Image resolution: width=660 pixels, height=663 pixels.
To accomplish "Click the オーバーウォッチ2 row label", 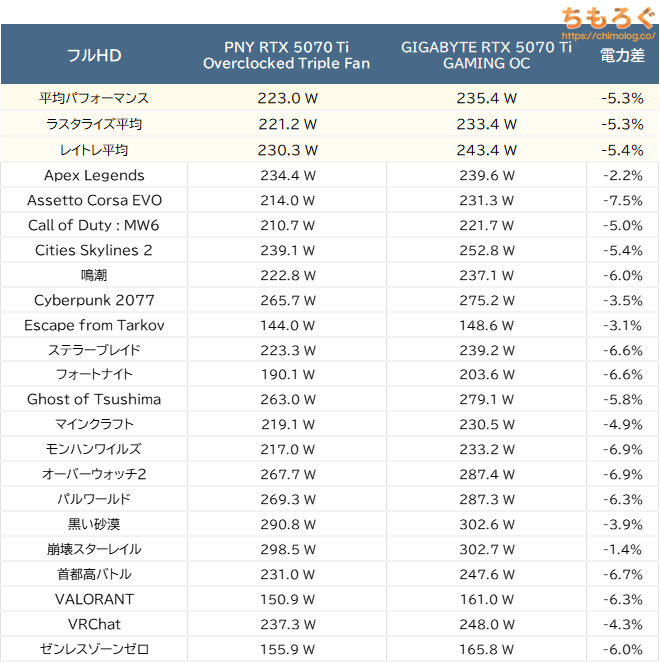I will [94, 474].
